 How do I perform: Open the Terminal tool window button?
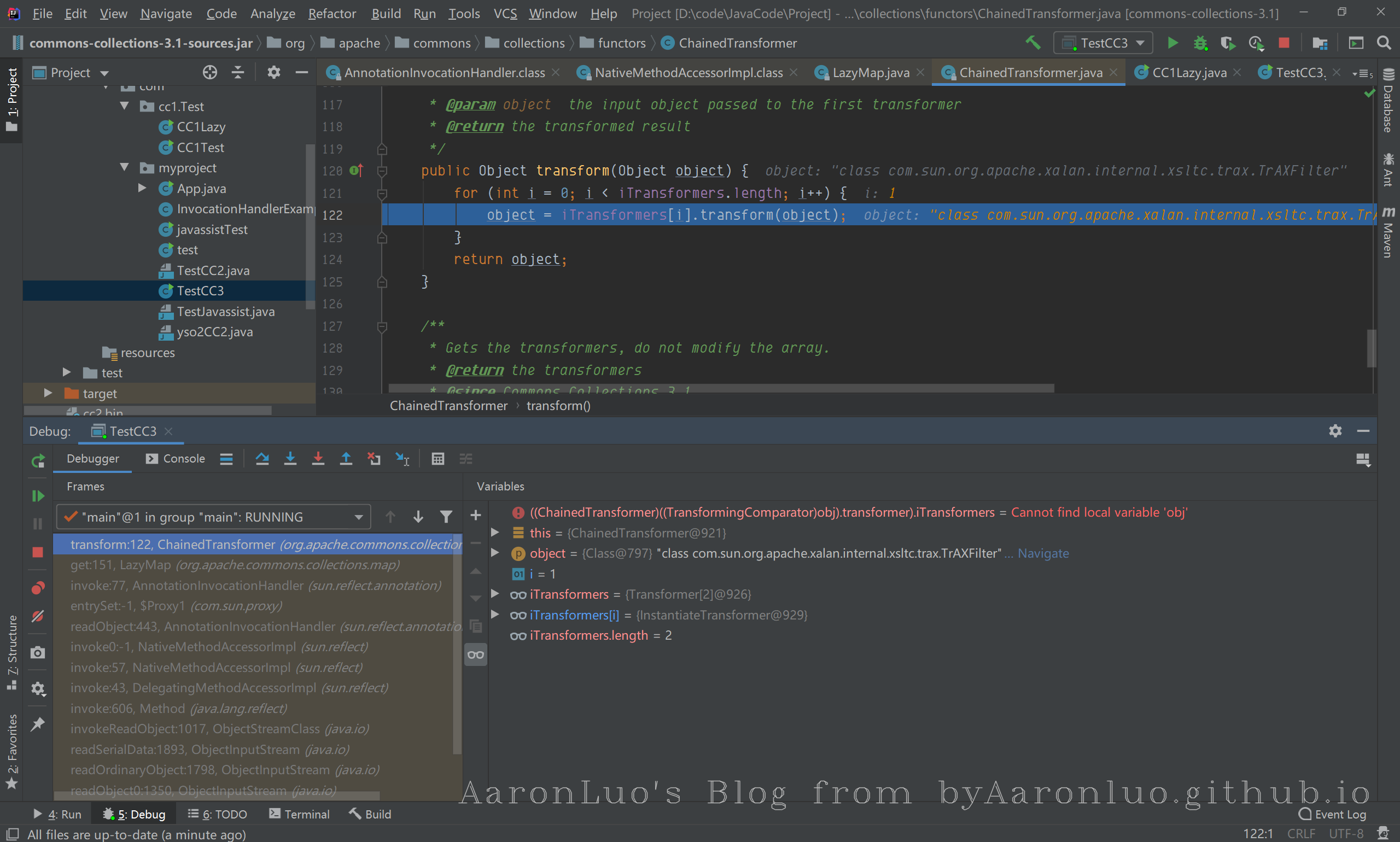click(299, 814)
